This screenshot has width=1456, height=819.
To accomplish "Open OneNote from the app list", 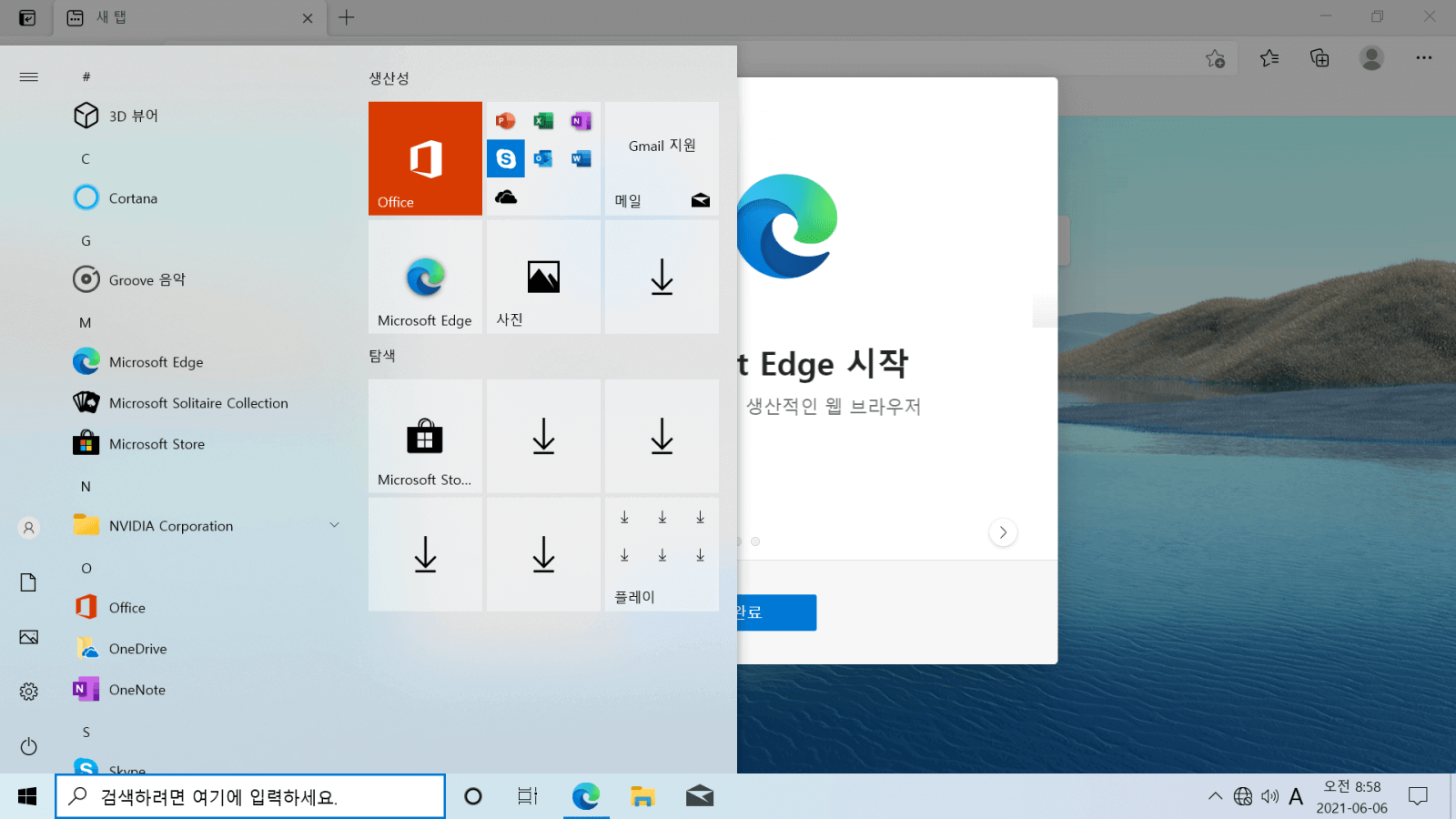I will pyautogui.click(x=209, y=689).
